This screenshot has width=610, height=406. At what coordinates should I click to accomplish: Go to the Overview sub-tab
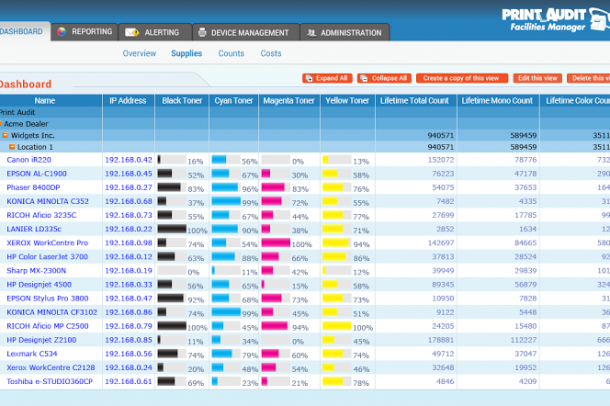coord(139,53)
